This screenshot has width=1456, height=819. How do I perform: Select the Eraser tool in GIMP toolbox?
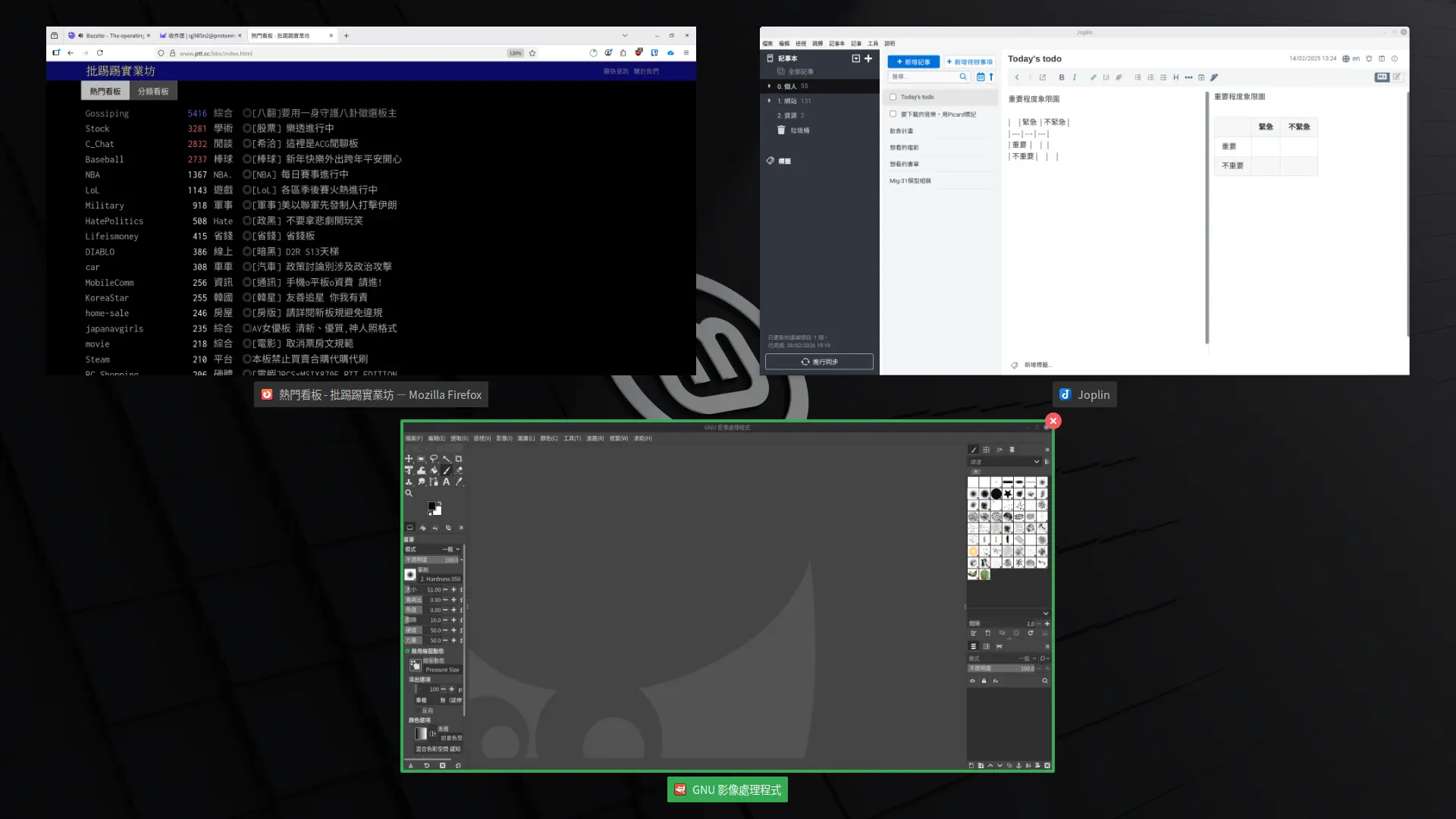(460, 469)
